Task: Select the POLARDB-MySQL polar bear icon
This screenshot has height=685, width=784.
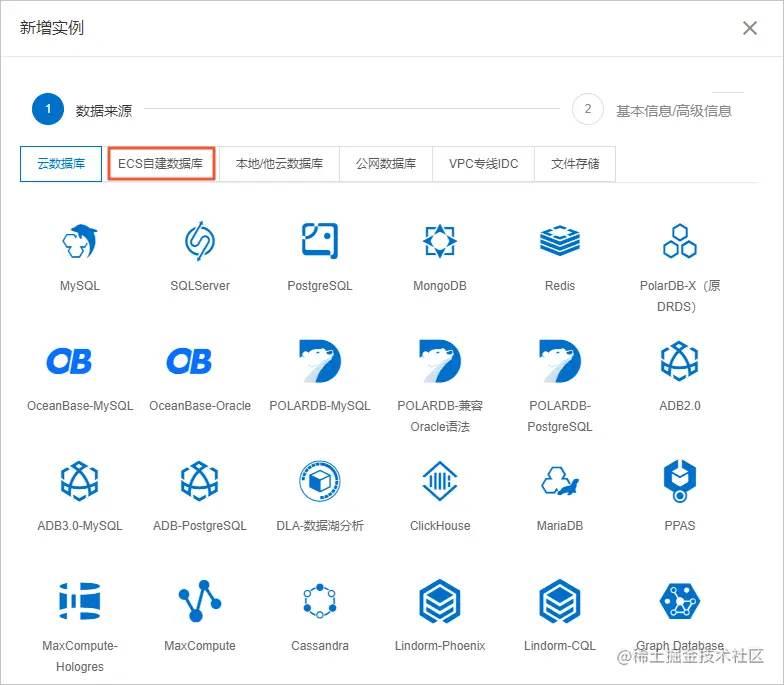Action: tap(320, 361)
